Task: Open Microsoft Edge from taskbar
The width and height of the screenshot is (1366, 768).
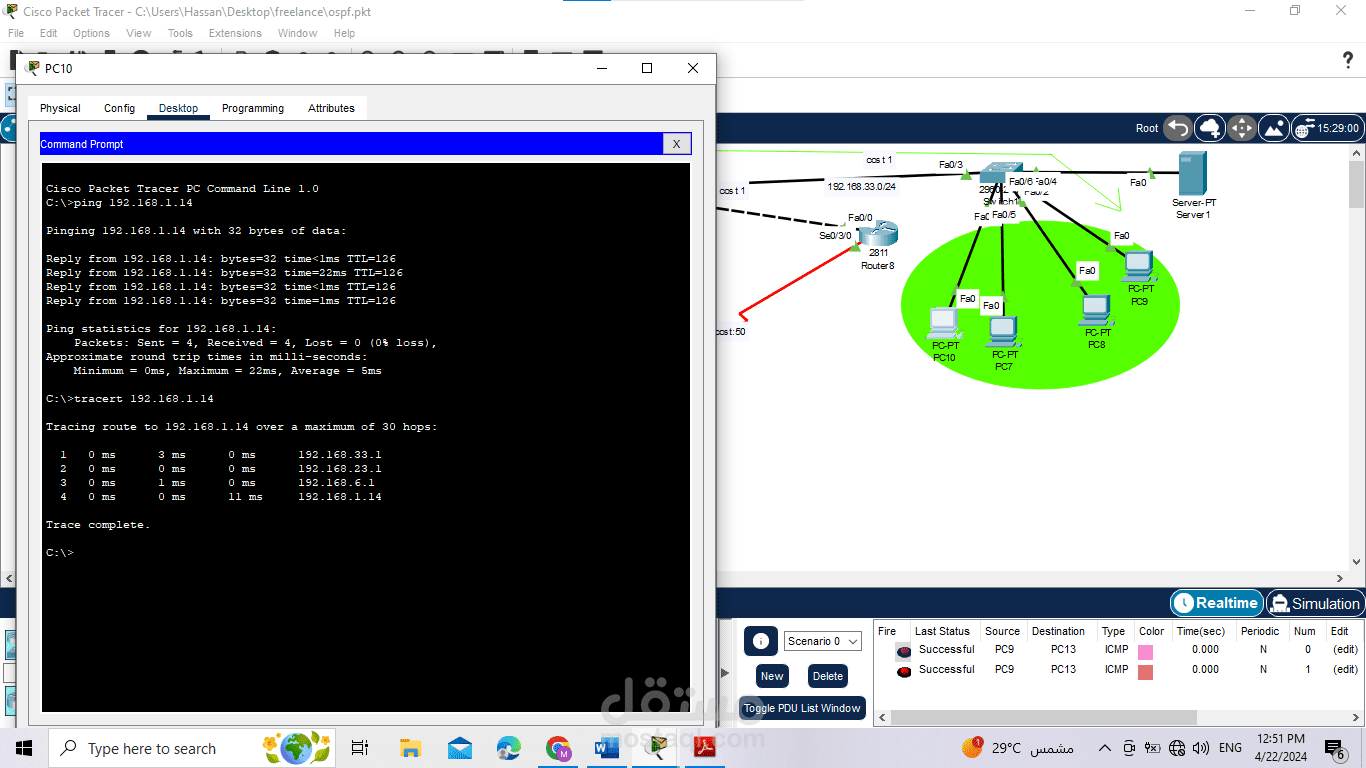Action: (x=509, y=748)
